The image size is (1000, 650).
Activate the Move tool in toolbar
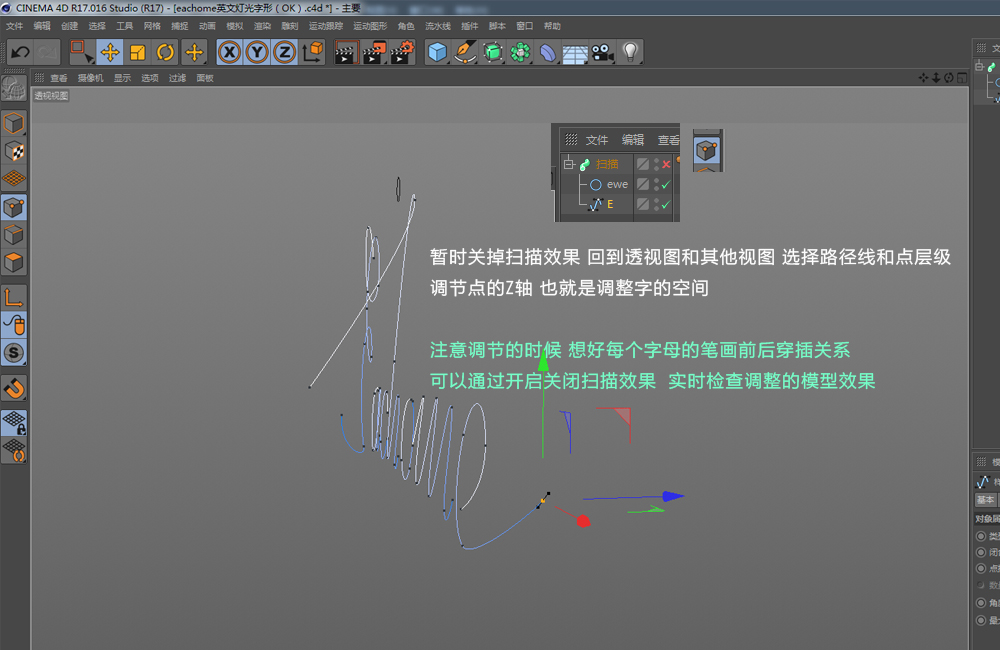[110, 52]
